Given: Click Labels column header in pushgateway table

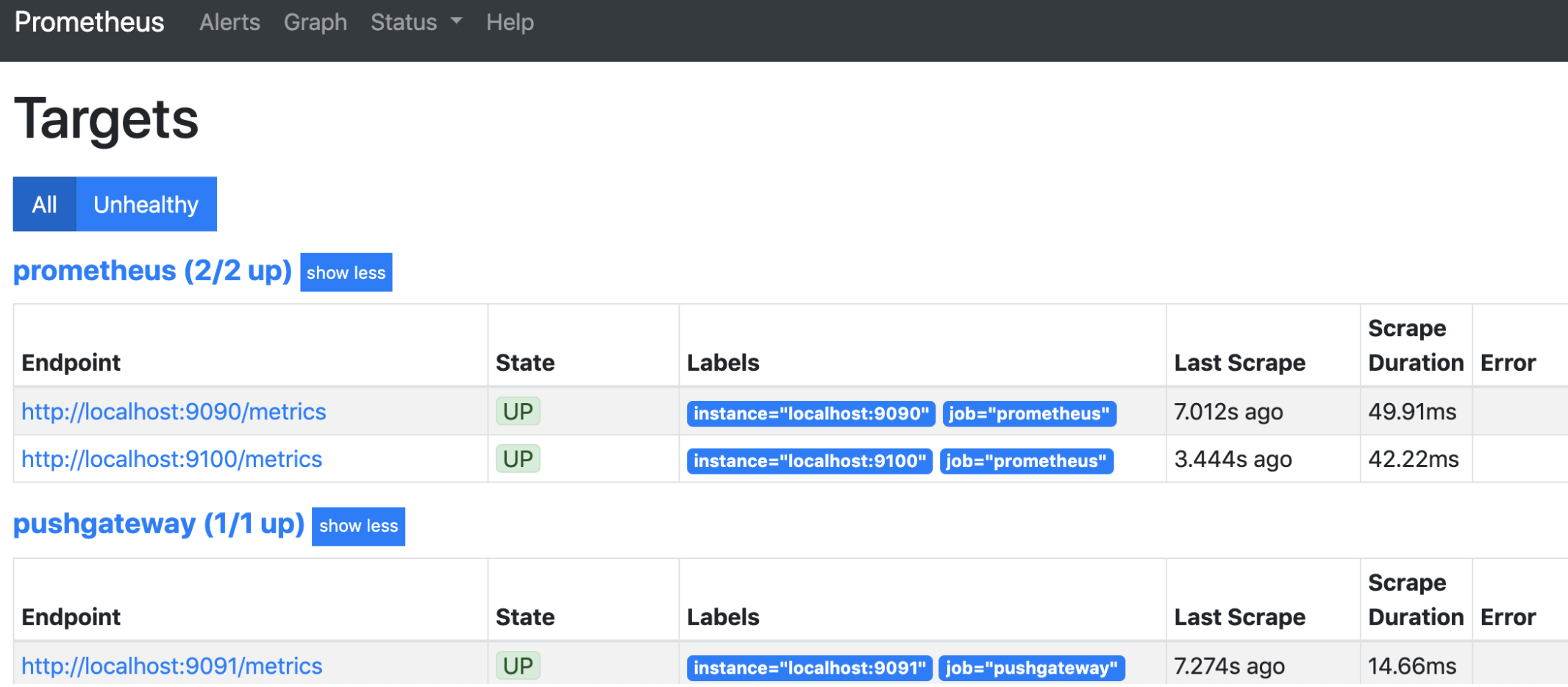Looking at the screenshot, I should [x=723, y=617].
